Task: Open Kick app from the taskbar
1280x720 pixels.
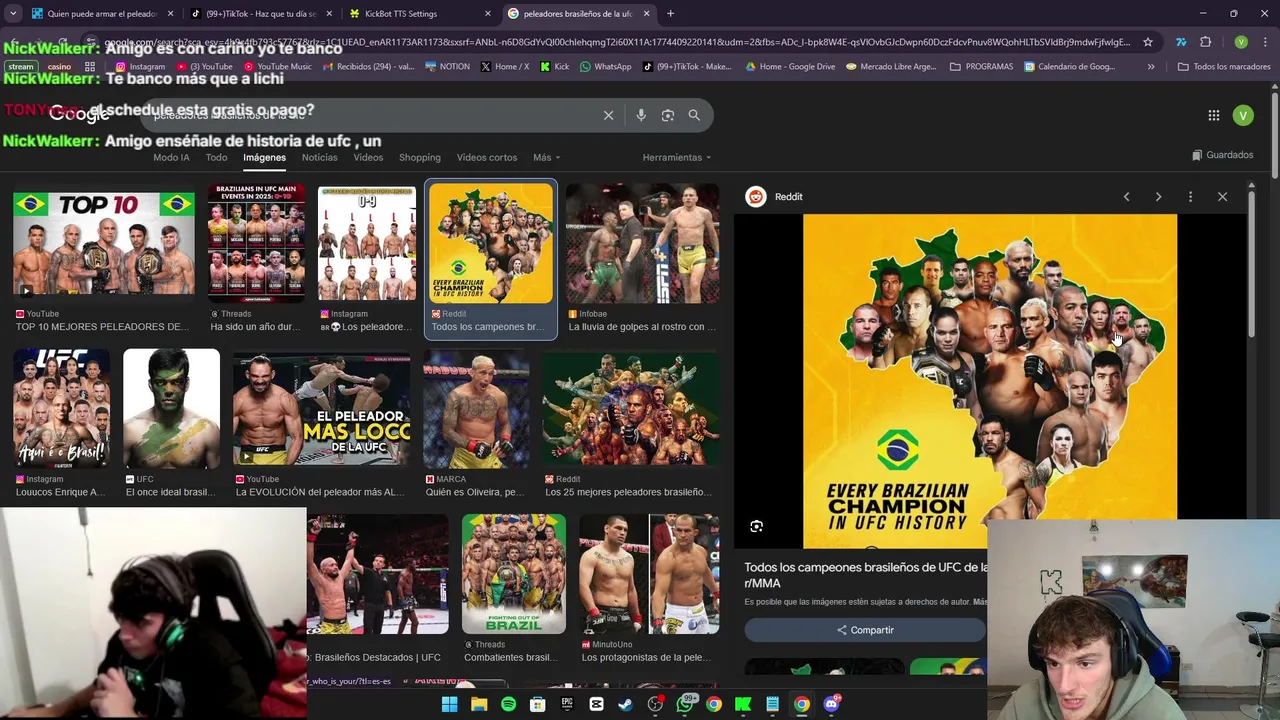Action: [x=743, y=704]
